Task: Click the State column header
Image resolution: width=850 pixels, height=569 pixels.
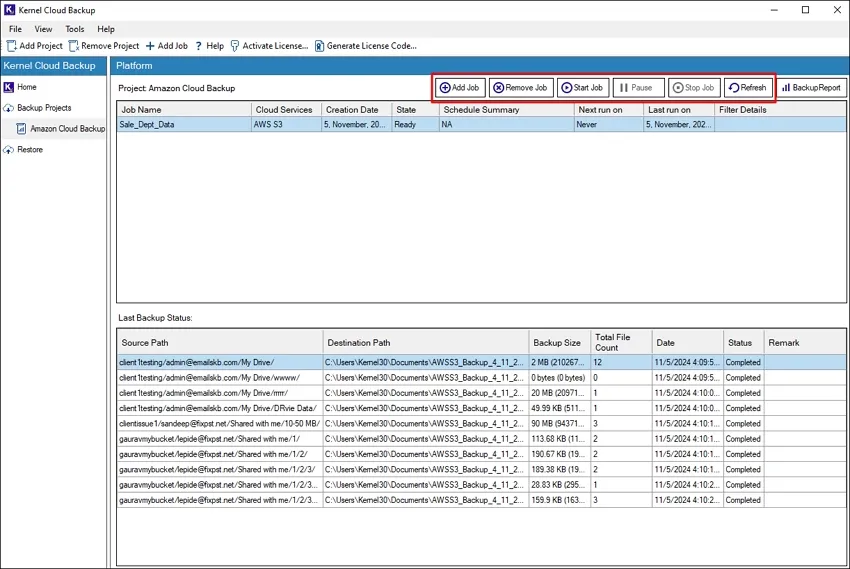Action: coord(415,109)
